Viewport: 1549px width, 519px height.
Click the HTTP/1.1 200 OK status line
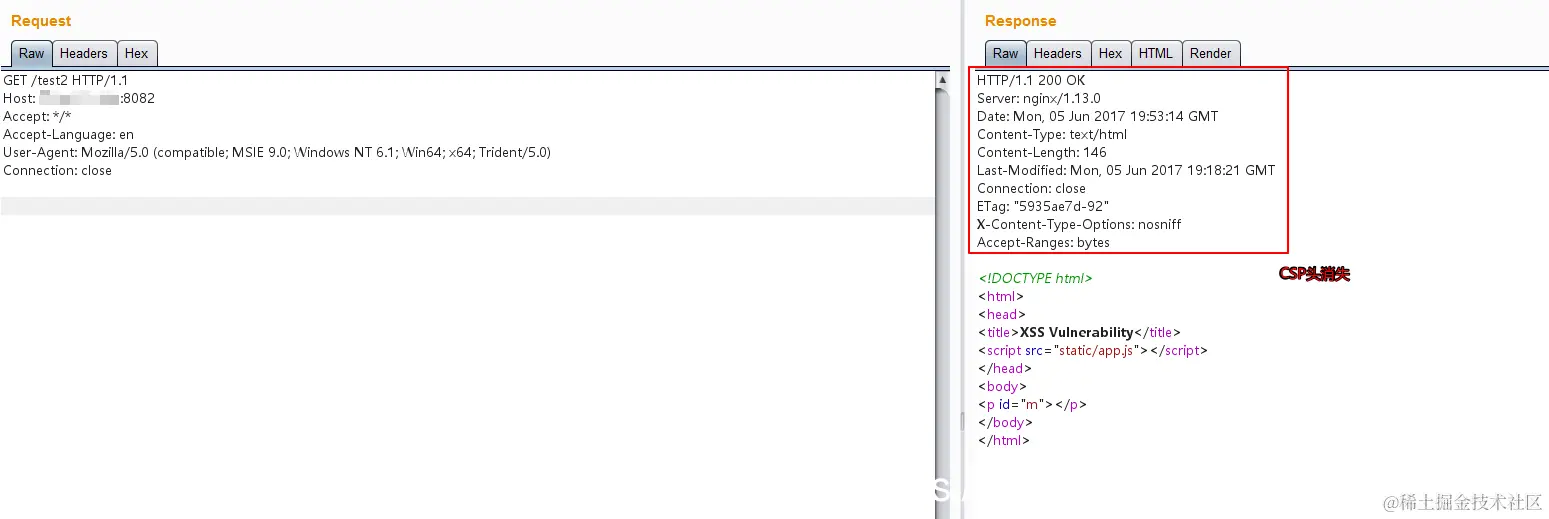click(x=1031, y=80)
